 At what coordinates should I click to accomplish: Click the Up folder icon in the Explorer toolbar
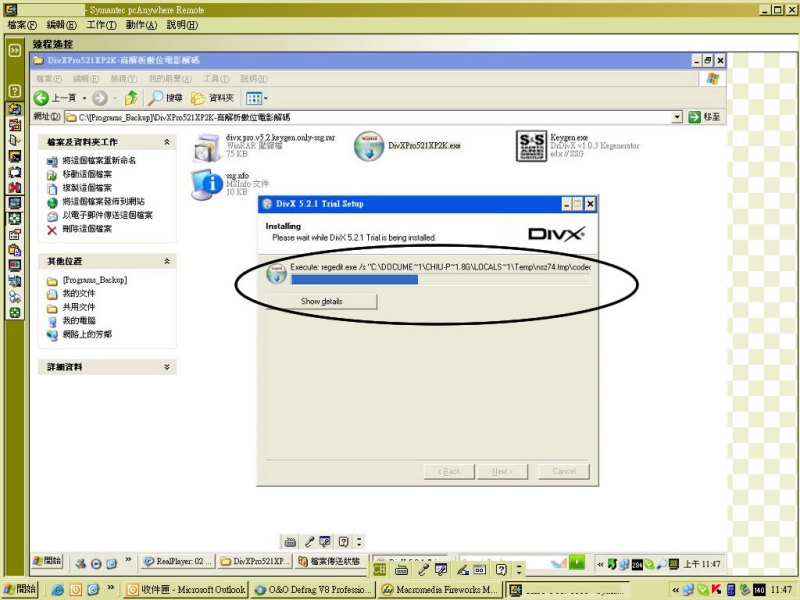click(x=131, y=98)
